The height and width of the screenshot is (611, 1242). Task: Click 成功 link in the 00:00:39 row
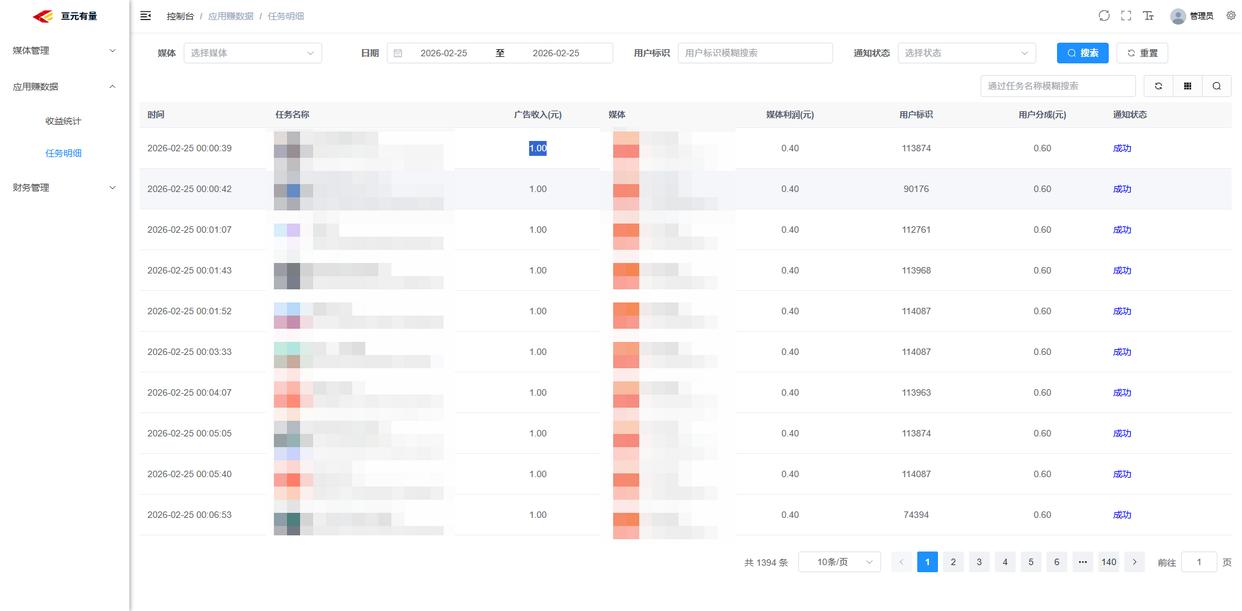1122,148
